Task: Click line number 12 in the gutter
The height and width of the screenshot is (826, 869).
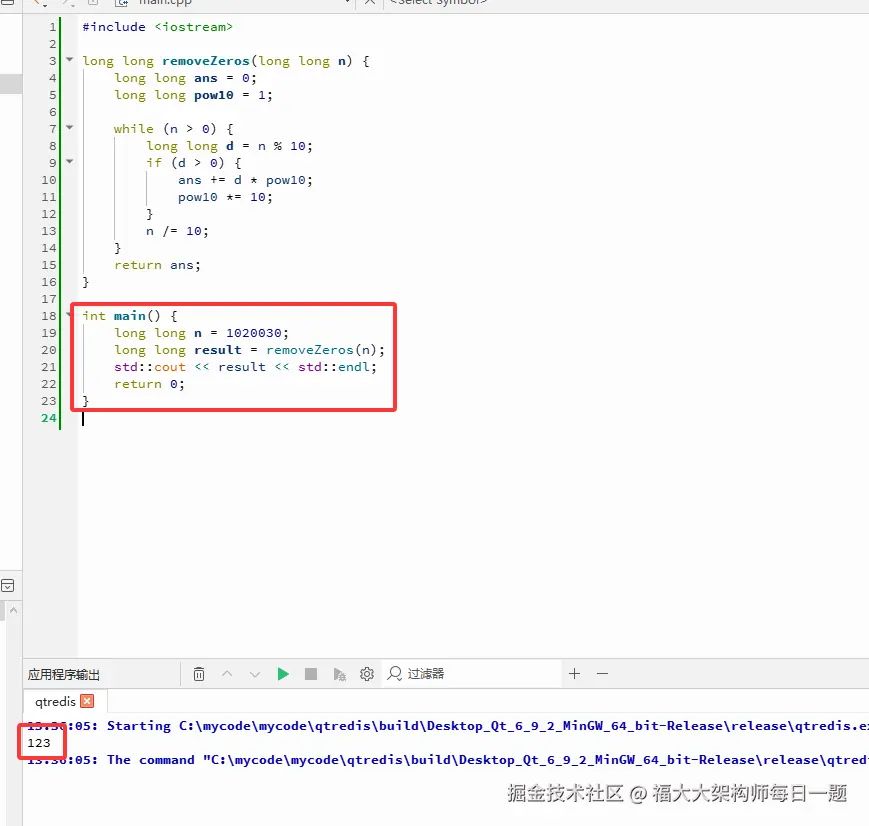Action: pyautogui.click(x=49, y=215)
